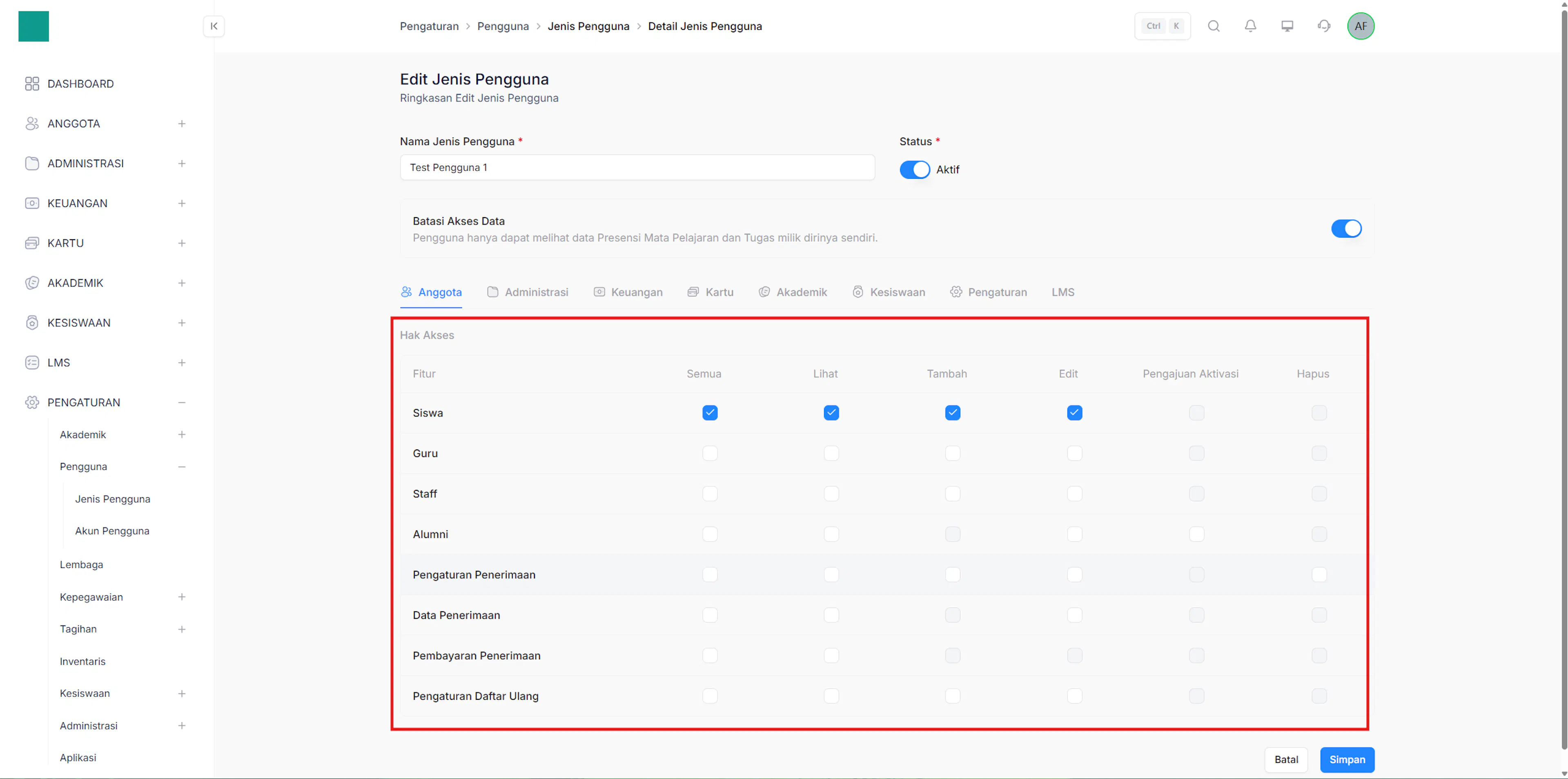The image size is (1568, 779).
Task: Click the Batal button
Action: click(x=1286, y=759)
